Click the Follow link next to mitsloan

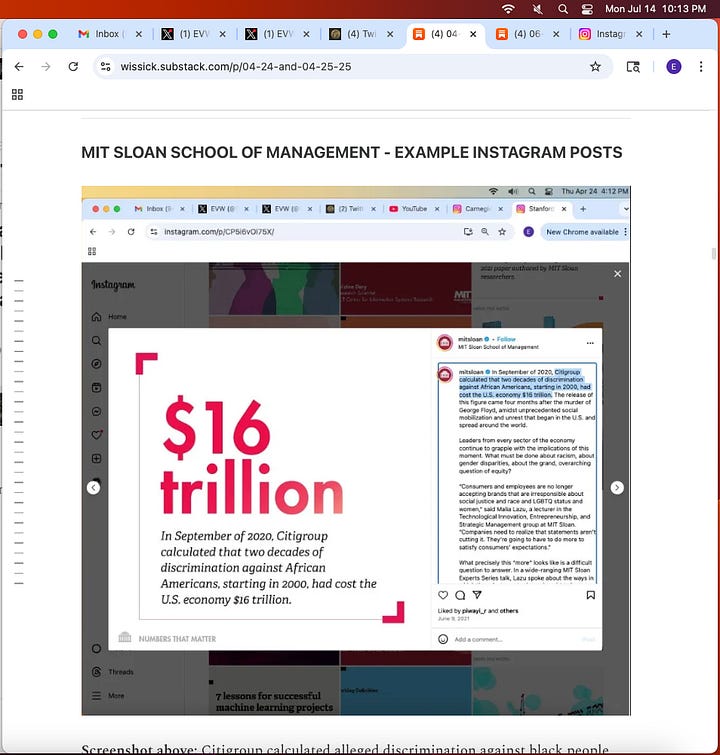click(506, 339)
